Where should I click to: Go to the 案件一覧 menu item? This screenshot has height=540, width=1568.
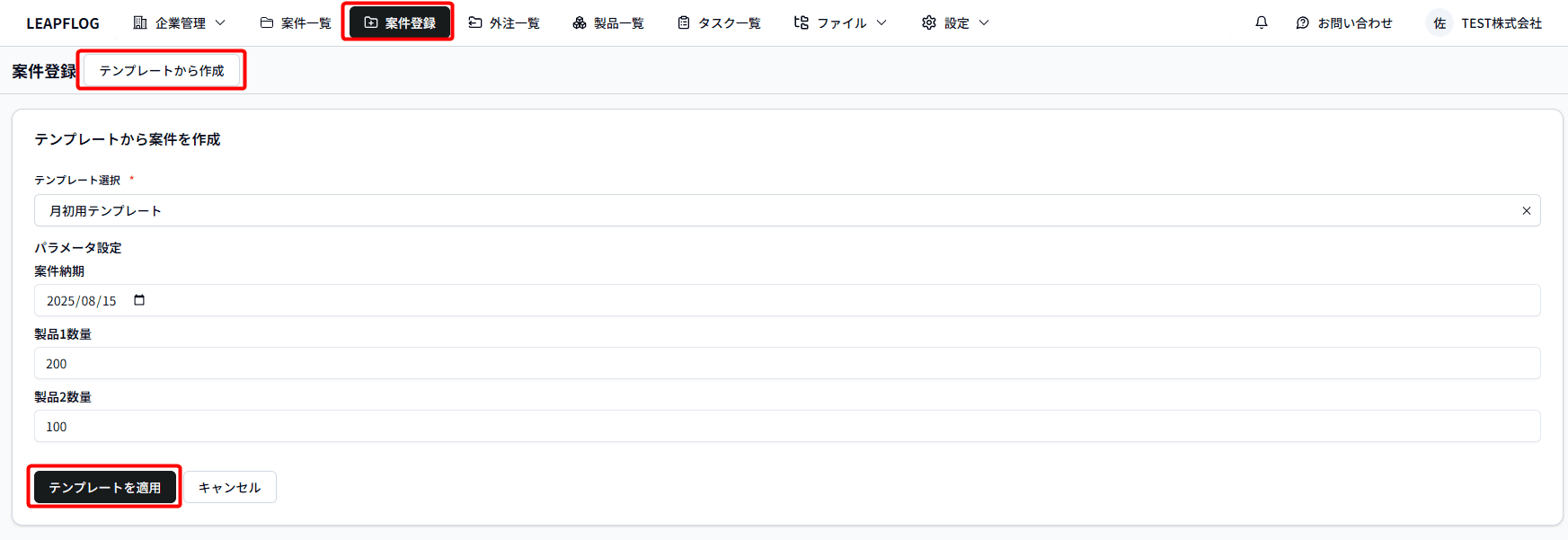coord(296,22)
